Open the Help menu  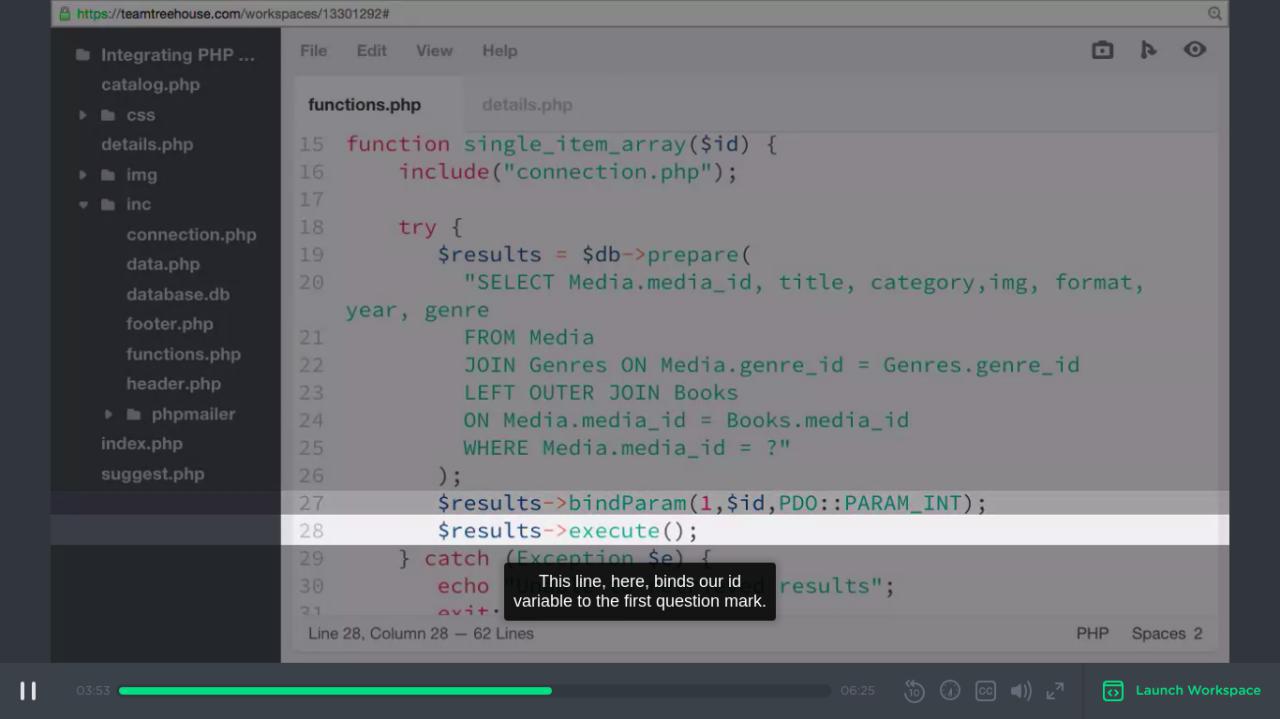click(500, 51)
